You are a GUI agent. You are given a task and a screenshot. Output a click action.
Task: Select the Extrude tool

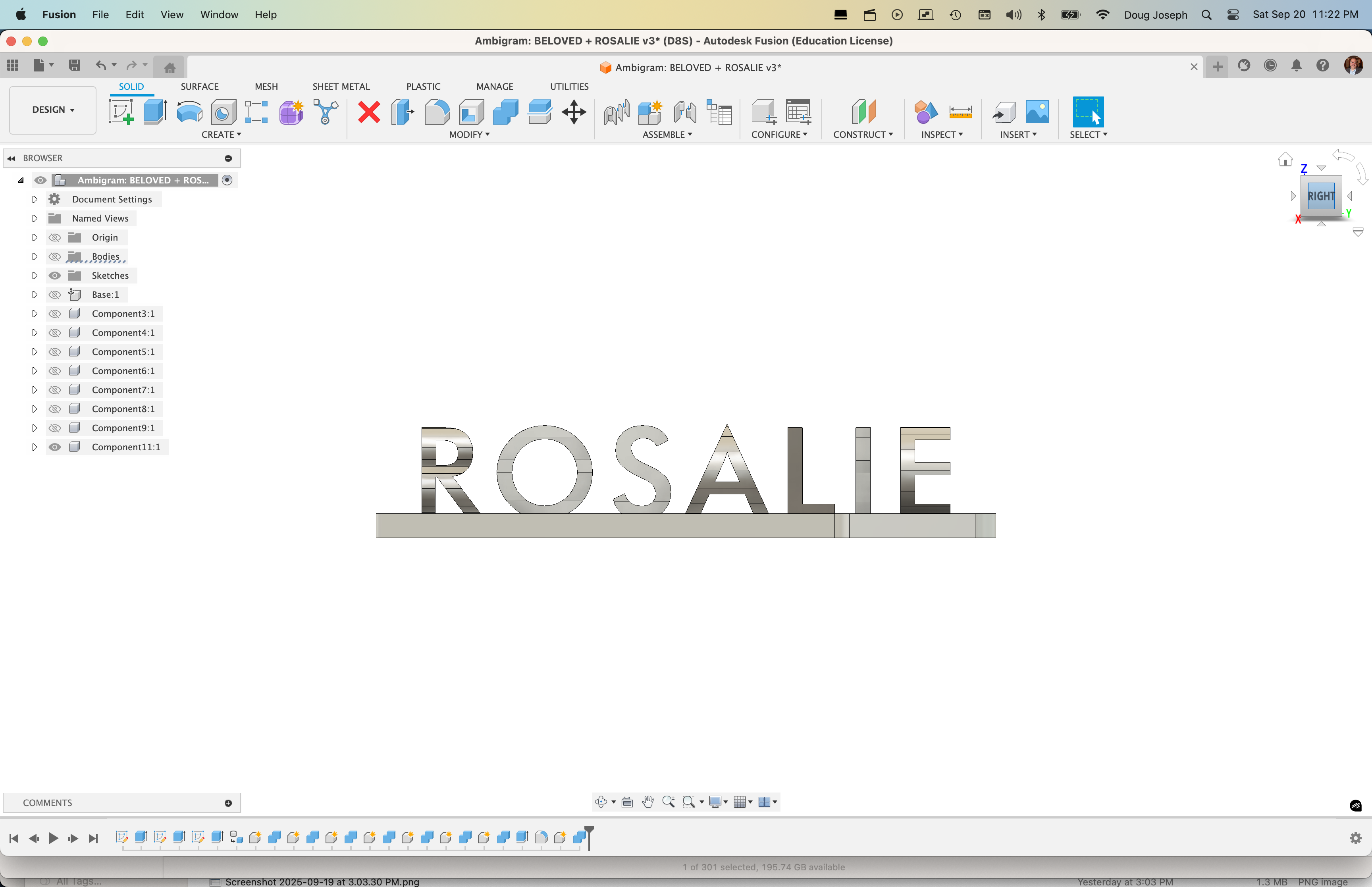(155, 112)
